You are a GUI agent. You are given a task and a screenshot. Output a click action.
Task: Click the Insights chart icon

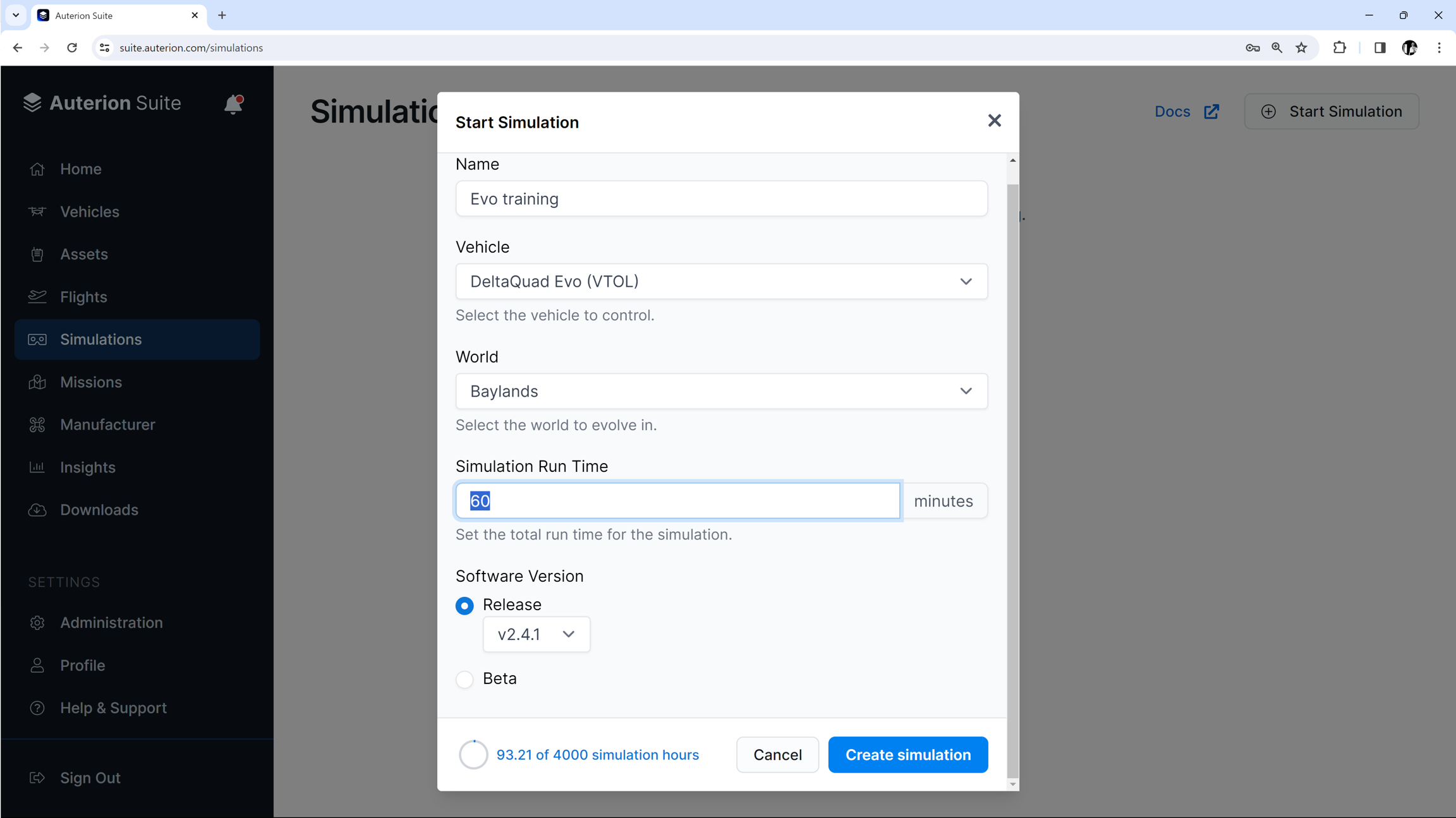point(37,467)
